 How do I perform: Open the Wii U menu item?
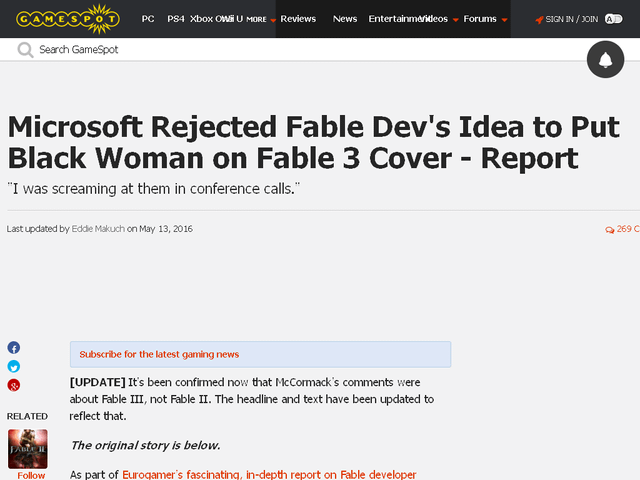(233, 19)
